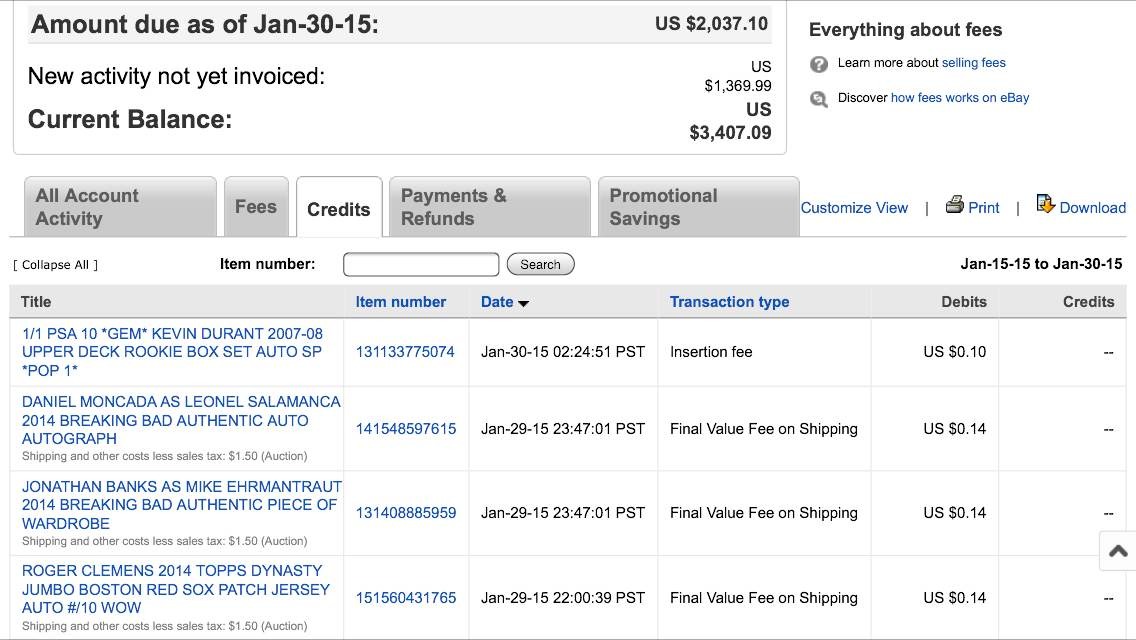This screenshot has width=1136, height=640.
Task: Switch to the Fees tab
Action: pyautogui.click(x=255, y=207)
